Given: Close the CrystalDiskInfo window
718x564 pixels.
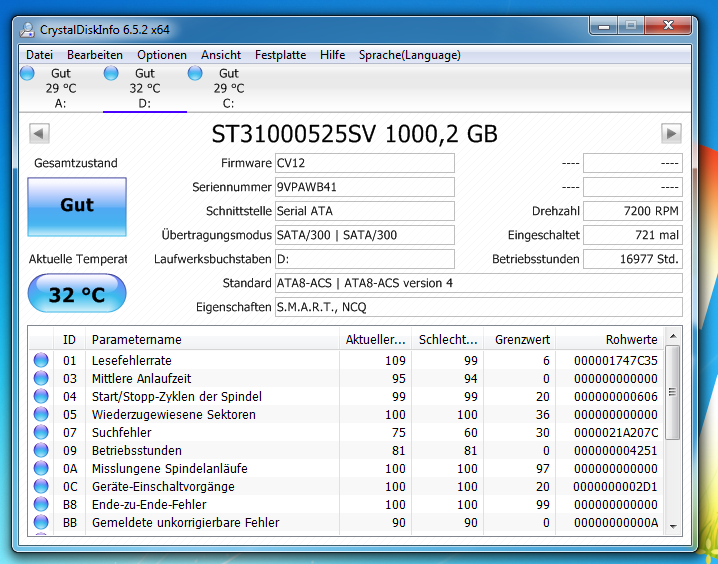Looking at the screenshot, I should click(x=668, y=26).
